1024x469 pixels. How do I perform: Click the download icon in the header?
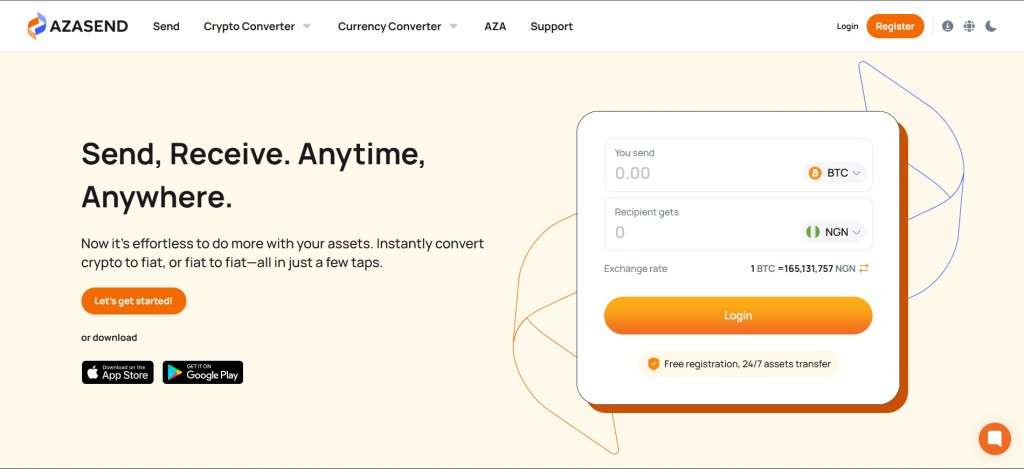(x=948, y=26)
